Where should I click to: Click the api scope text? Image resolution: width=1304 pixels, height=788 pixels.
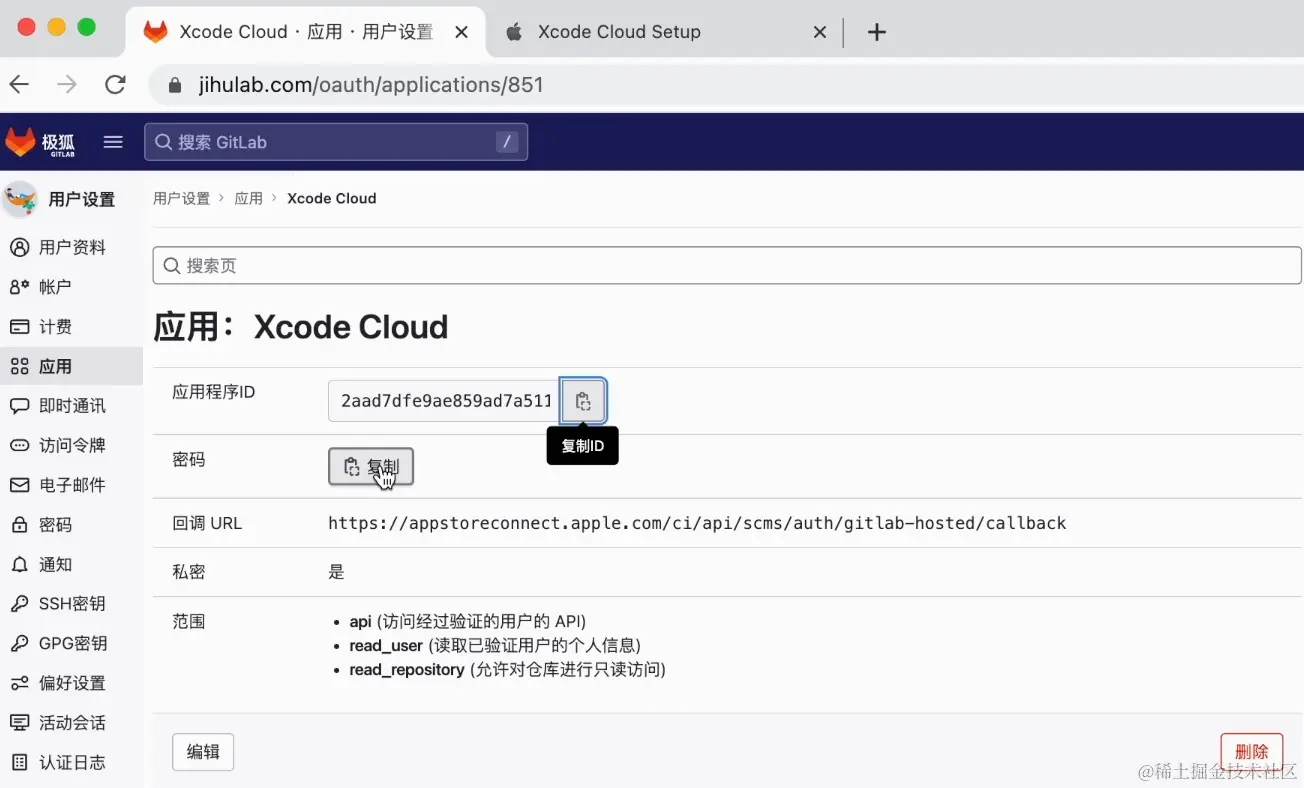point(360,622)
